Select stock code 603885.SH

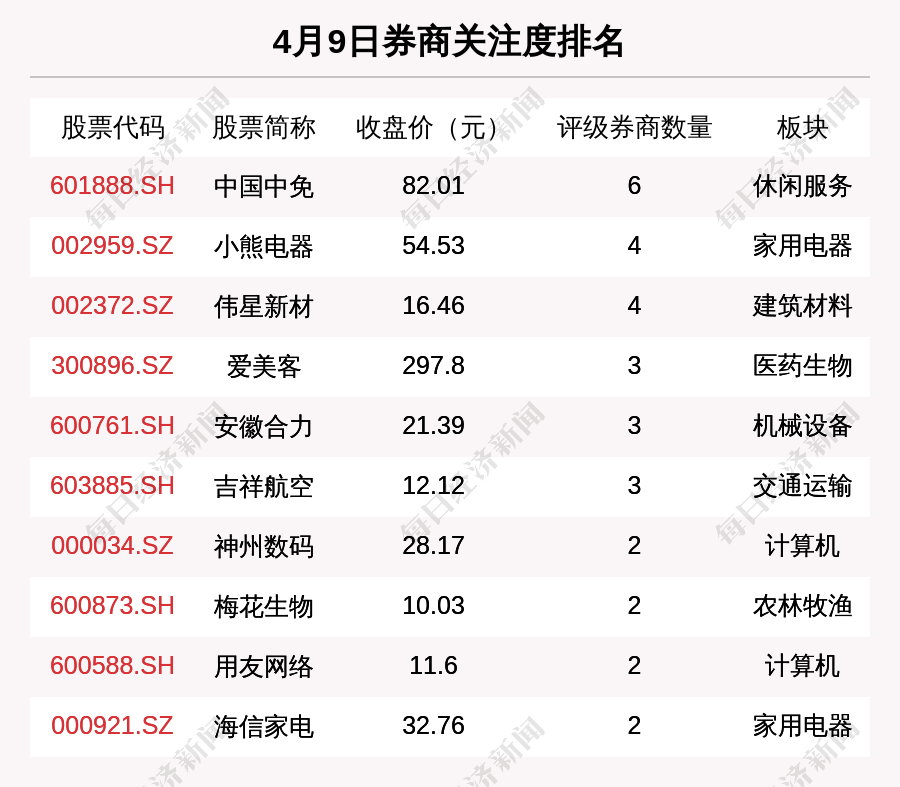(112, 486)
